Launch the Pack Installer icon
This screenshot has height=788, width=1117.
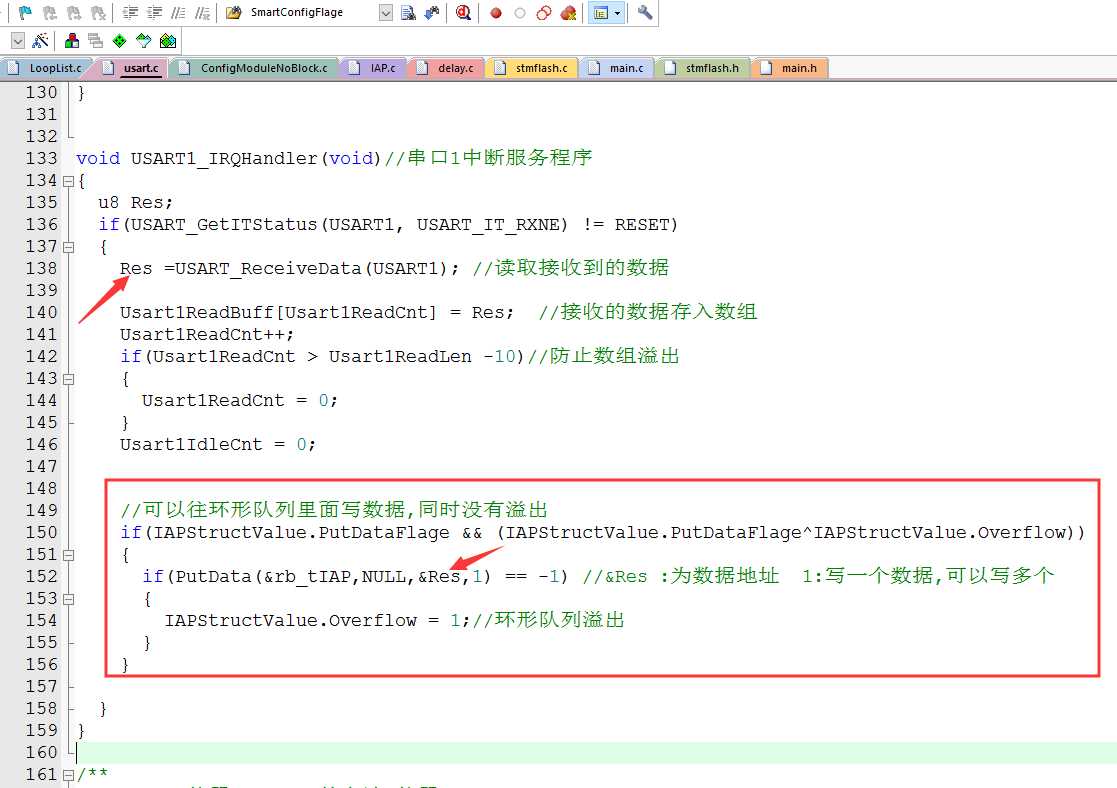click(x=168, y=41)
